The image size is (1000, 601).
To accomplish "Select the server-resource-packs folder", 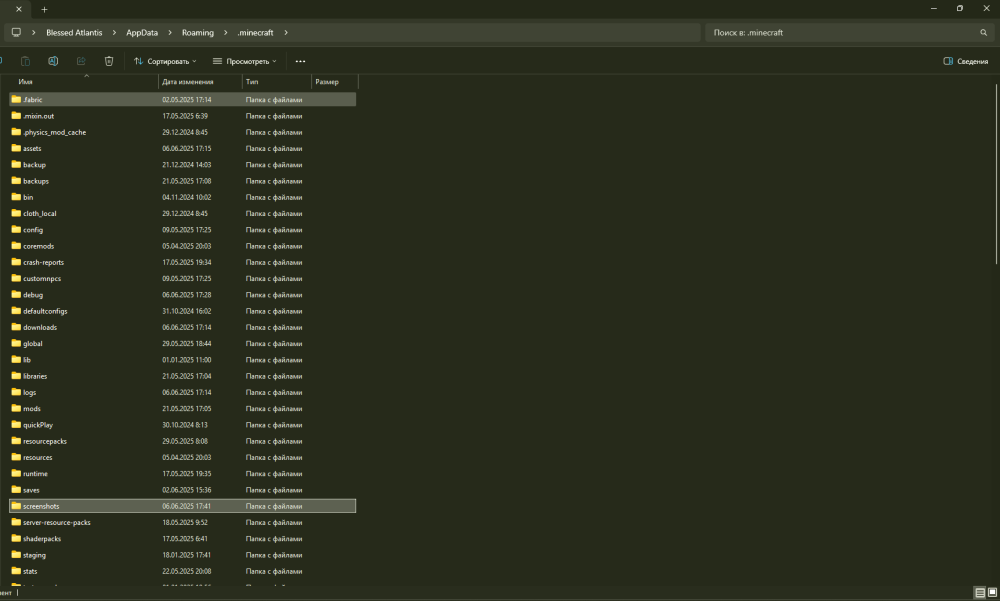I will point(182,523).
